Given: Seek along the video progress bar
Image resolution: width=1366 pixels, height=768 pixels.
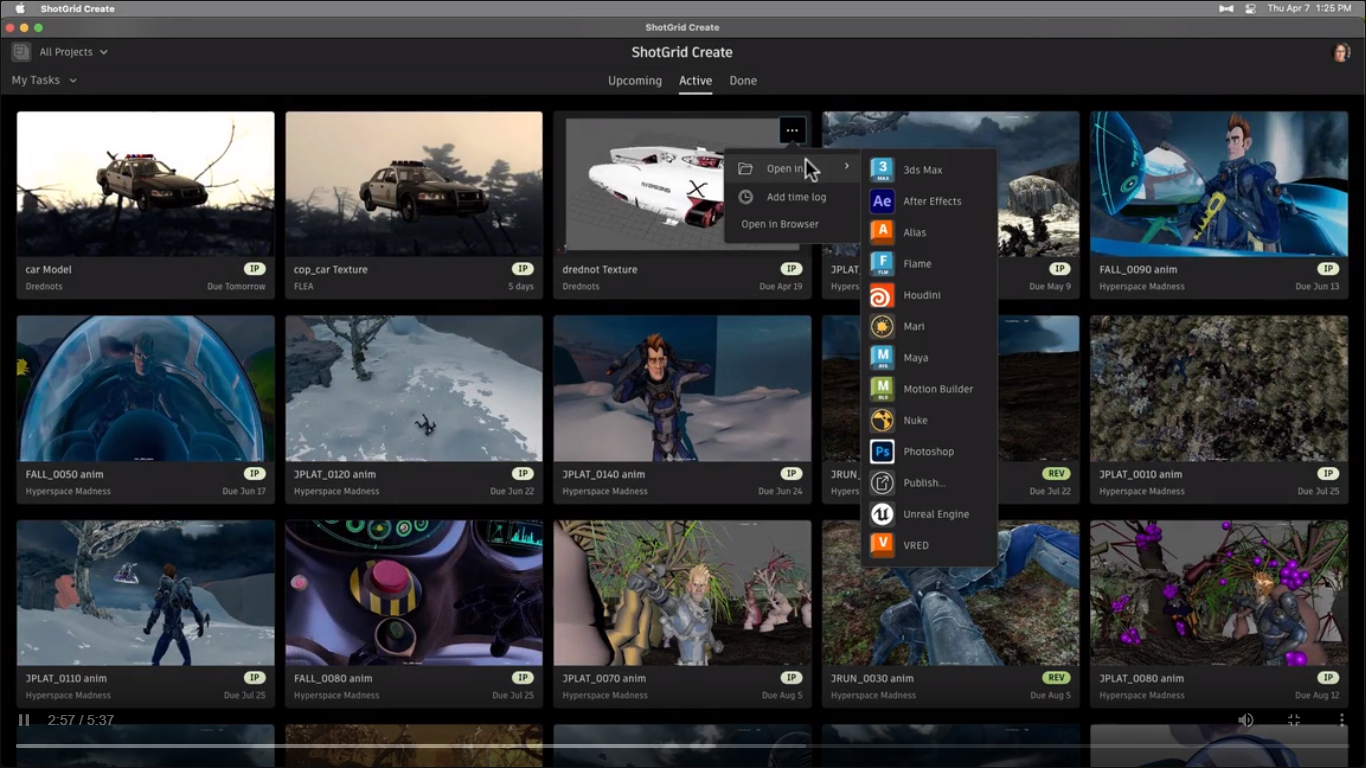Looking at the screenshot, I should coord(683,745).
